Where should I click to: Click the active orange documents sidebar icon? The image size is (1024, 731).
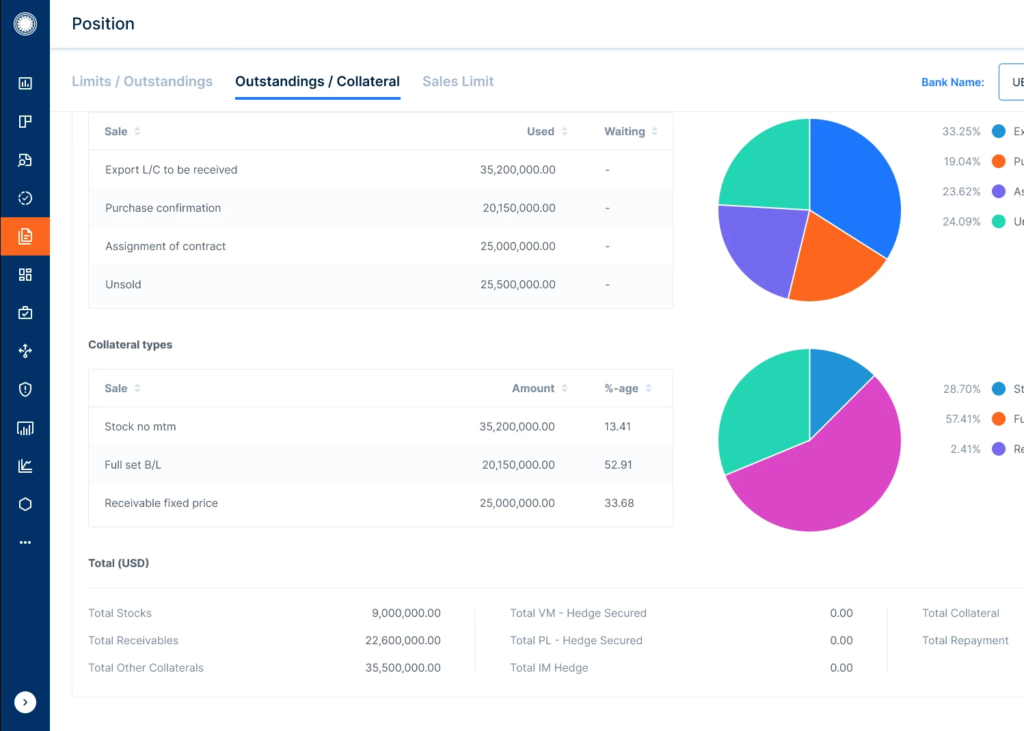pyautogui.click(x=25, y=237)
